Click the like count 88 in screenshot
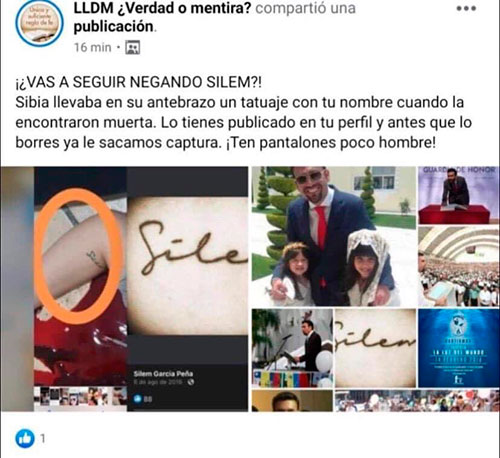500x458 pixels. point(148,399)
